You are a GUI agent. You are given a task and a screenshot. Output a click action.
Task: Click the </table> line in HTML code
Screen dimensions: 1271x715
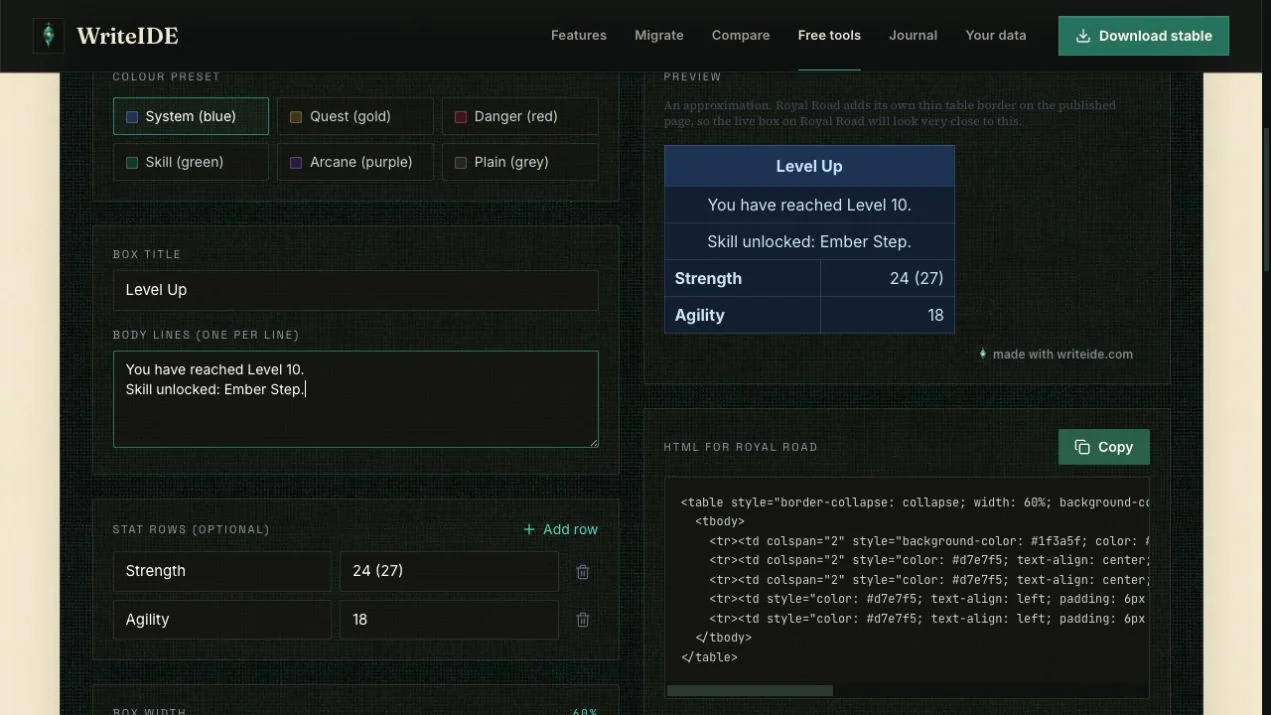(x=709, y=657)
